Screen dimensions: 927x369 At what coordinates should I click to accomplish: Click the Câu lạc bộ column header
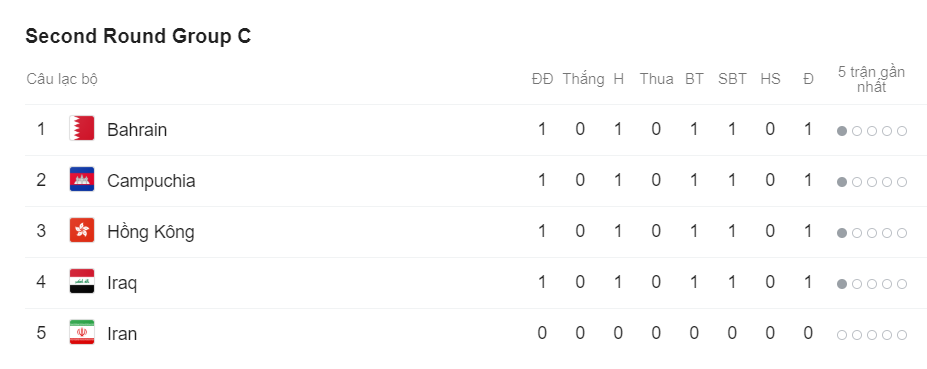[x=62, y=79]
